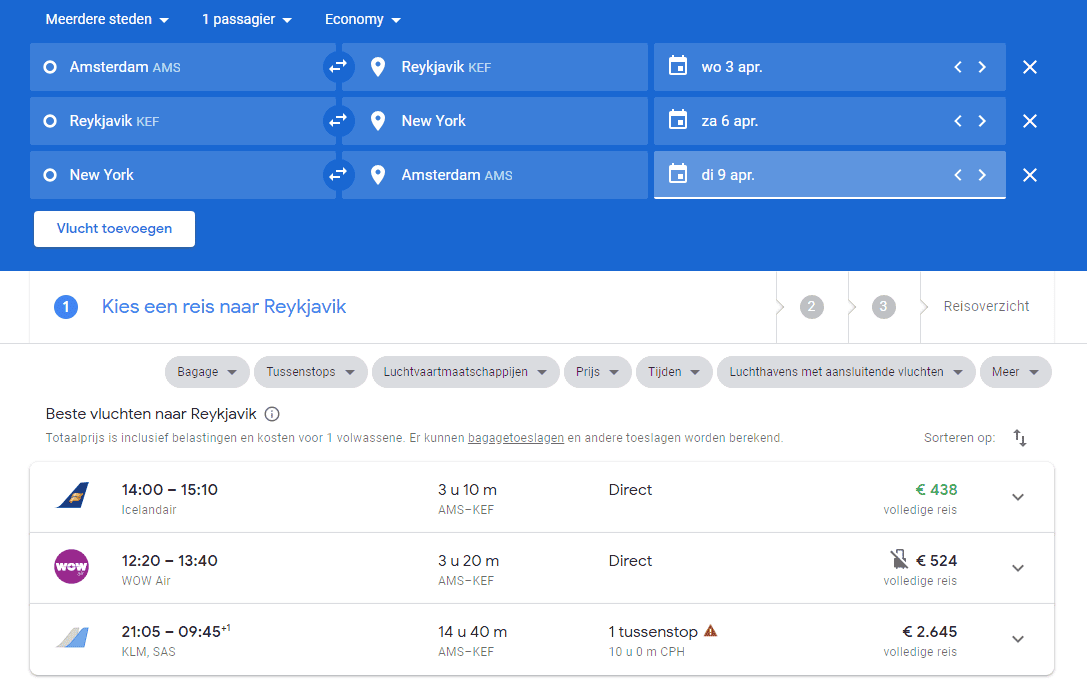
Task: Remove the first Amsterdam to Reykjavik flight
Action: (x=1030, y=67)
